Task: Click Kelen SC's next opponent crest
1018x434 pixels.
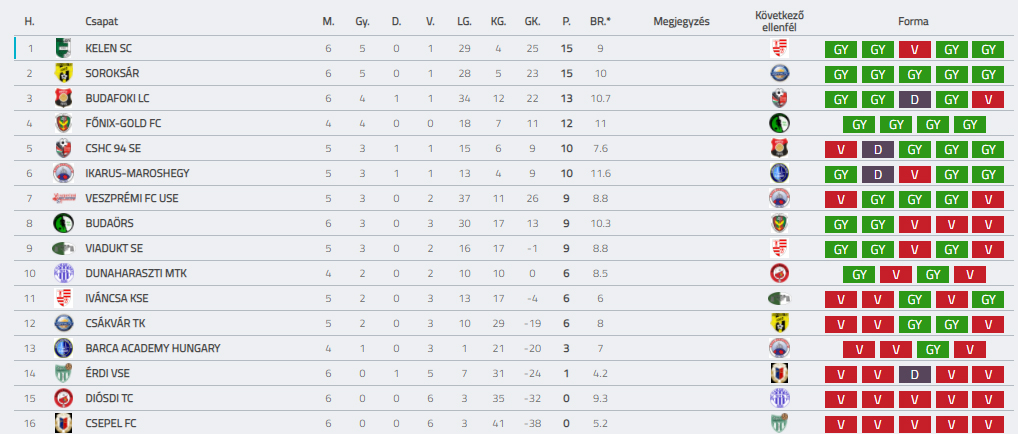Action: click(x=780, y=48)
